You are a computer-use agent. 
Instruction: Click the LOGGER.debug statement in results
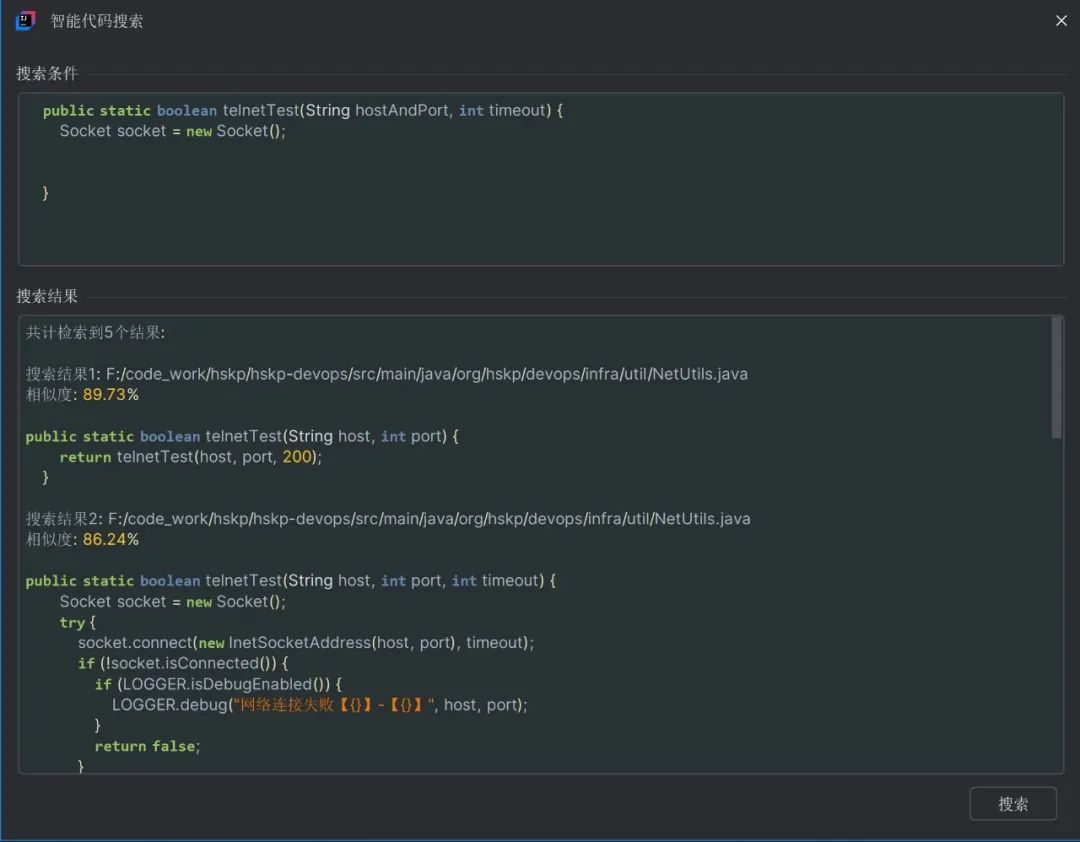[318, 705]
